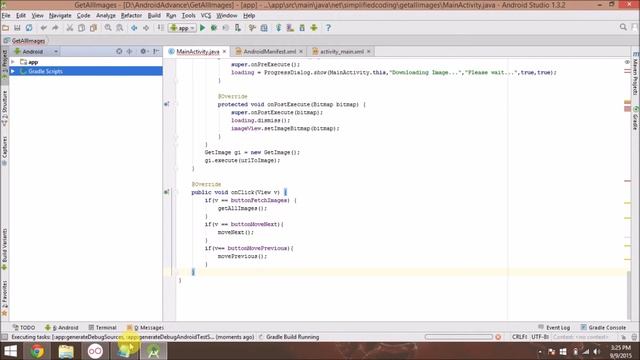Cancel the running Gradle build
Screen dimensions: 640x360
pyautogui.click(x=498, y=337)
